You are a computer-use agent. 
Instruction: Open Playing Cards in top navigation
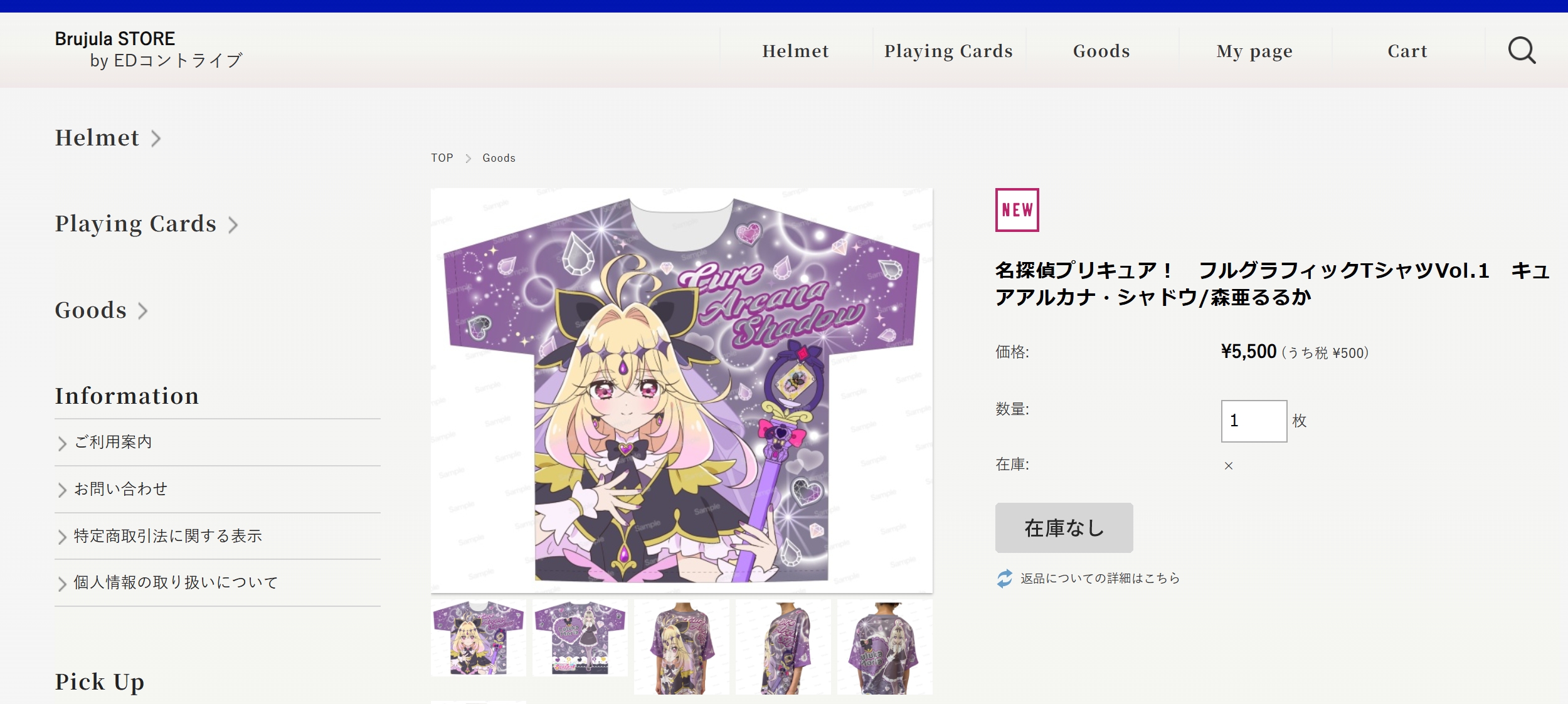click(948, 51)
